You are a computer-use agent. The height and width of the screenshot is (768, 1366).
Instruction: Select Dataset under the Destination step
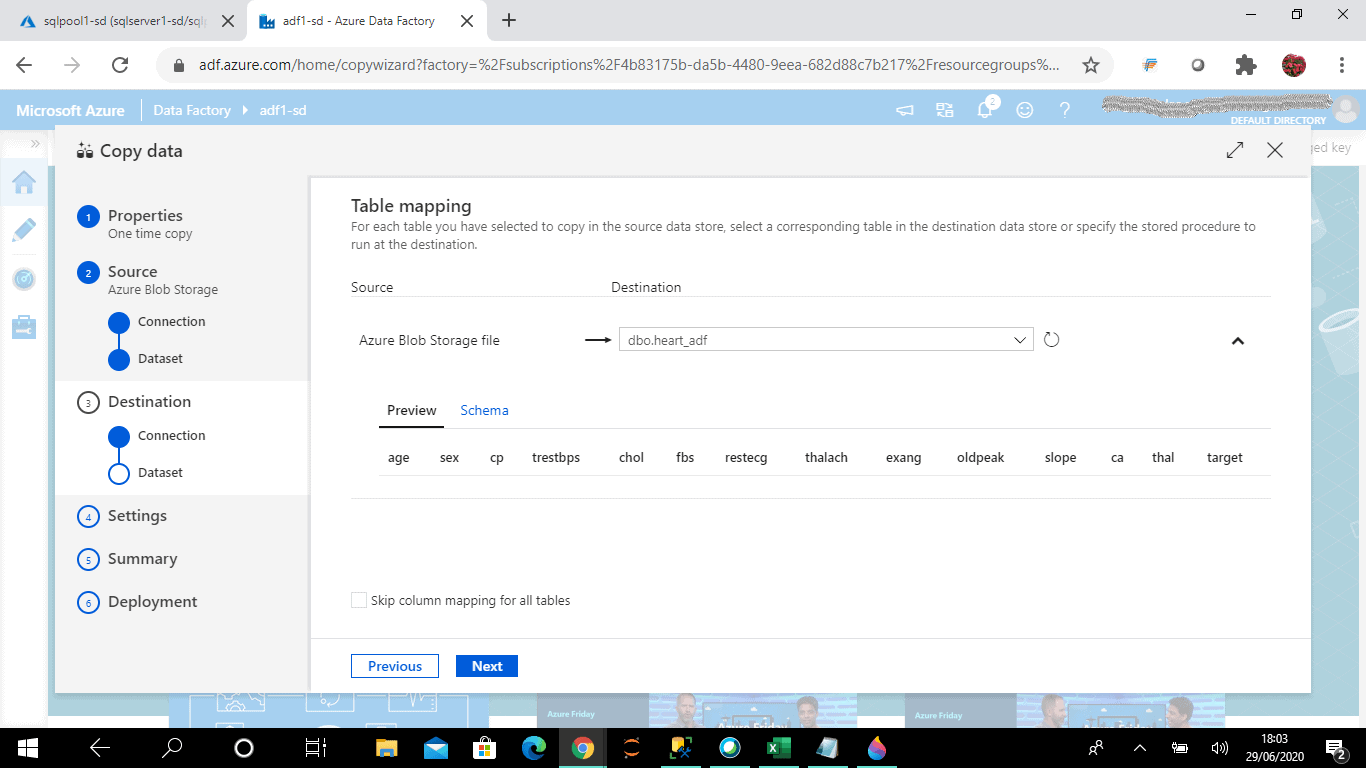tap(160, 473)
